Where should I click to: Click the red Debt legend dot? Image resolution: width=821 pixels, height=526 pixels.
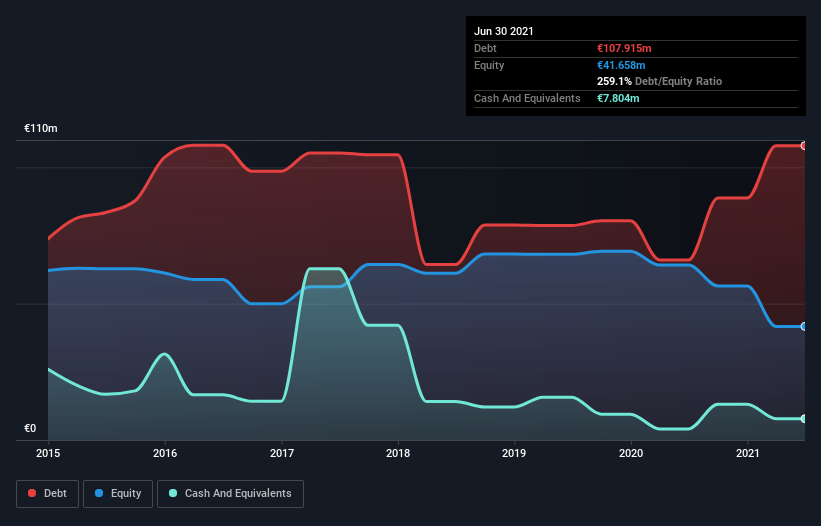(x=32, y=493)
